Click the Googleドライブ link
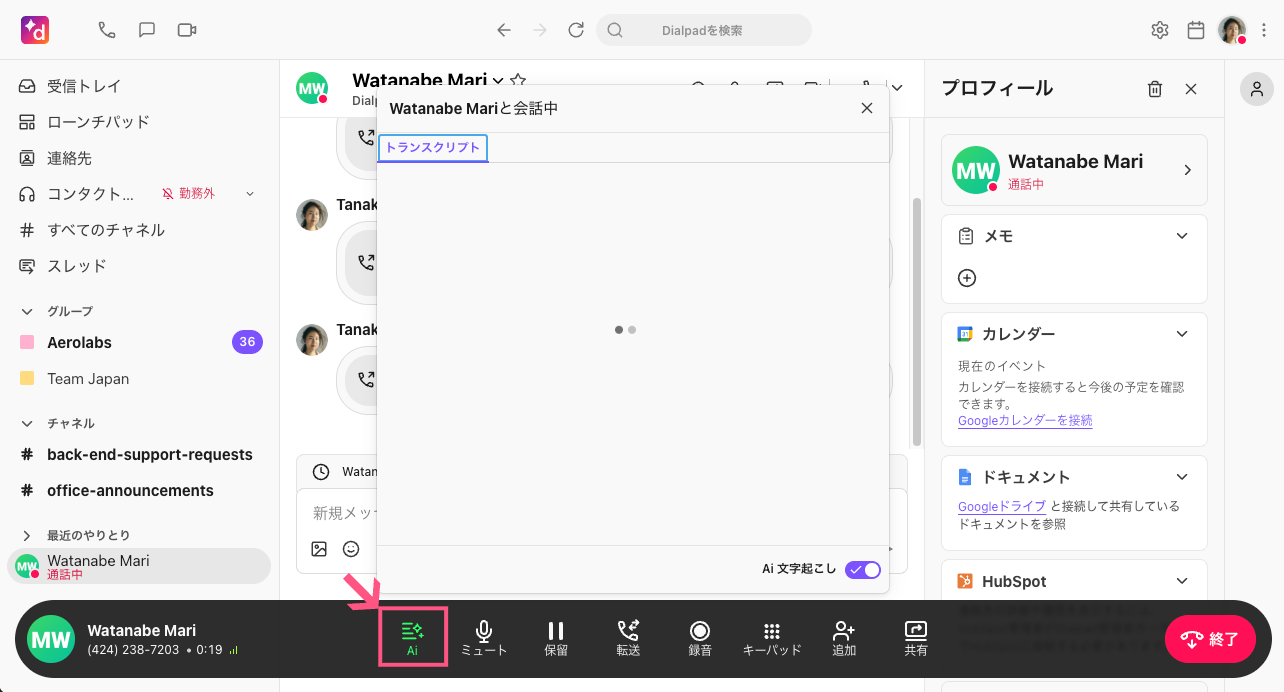 tap(1002, 507)
